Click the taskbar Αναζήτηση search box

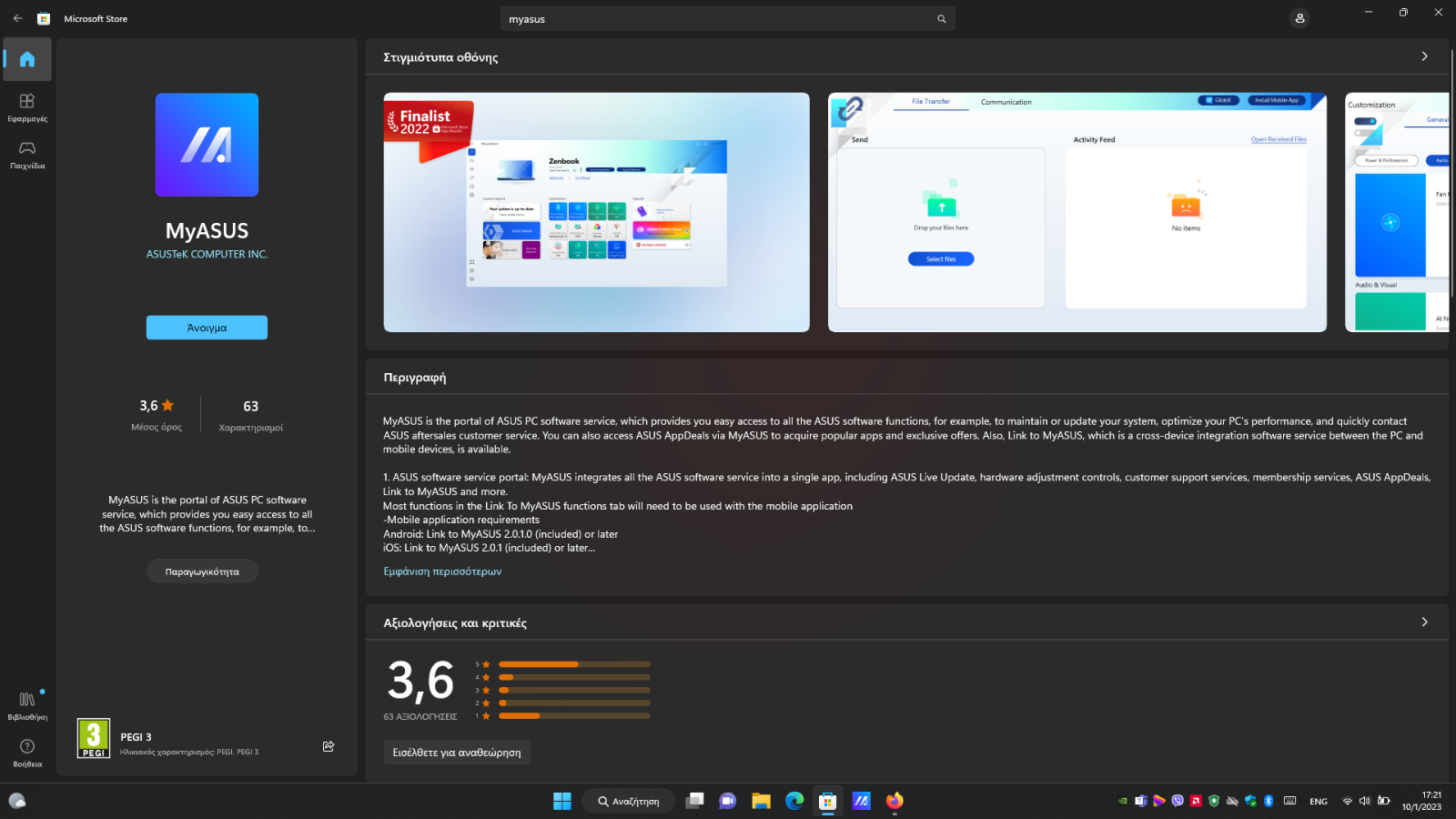629,801
